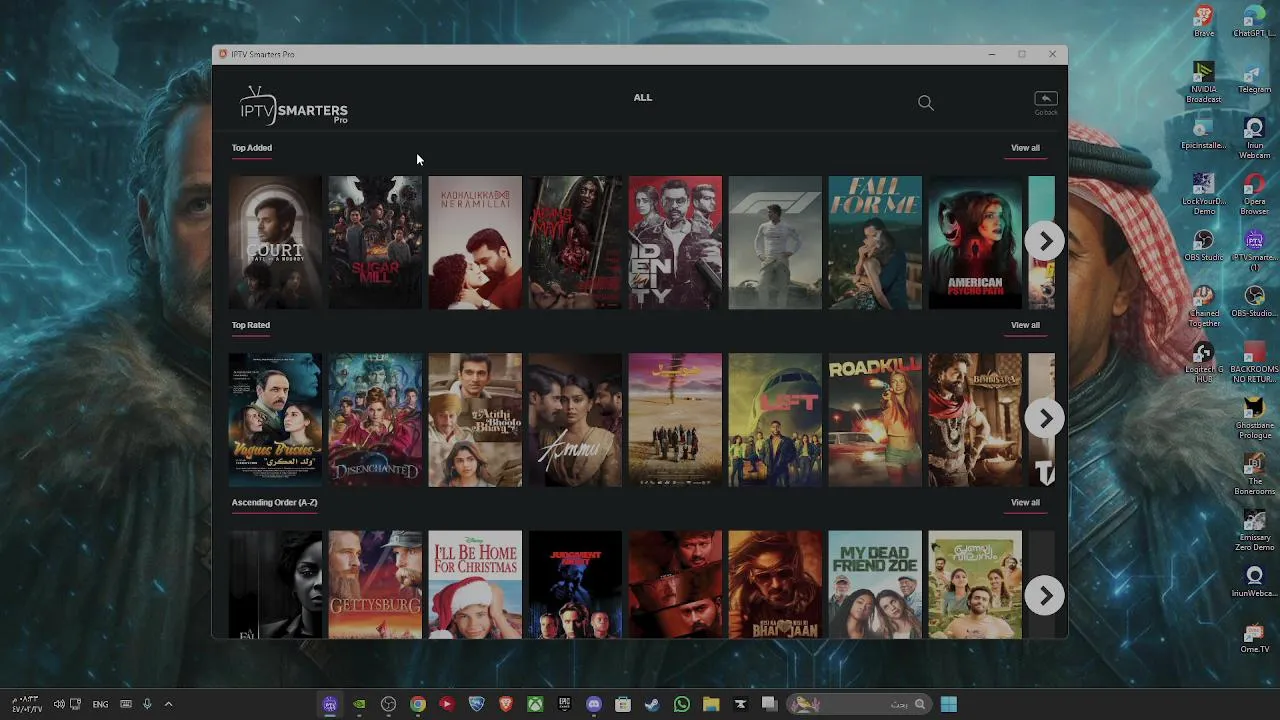Open the Vagues Brisées poster

tap(275, 420)
